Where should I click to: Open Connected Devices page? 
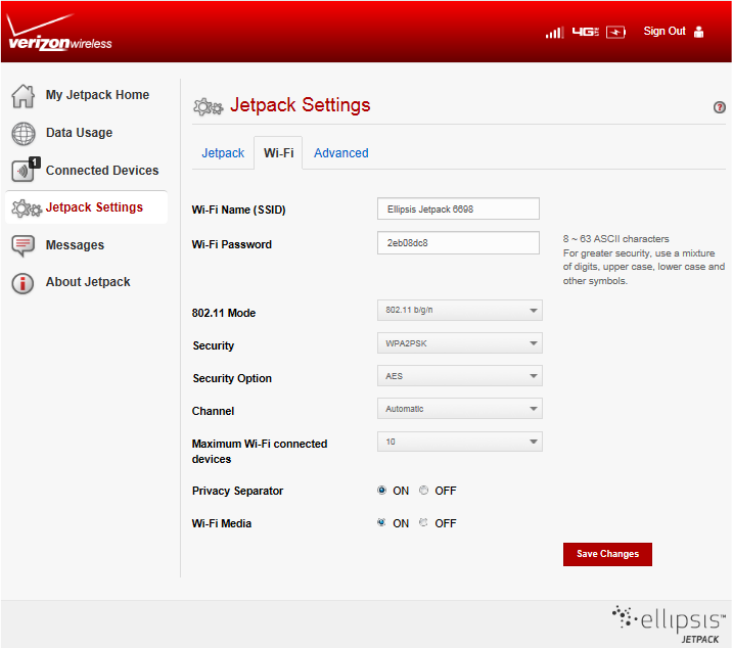102,170
